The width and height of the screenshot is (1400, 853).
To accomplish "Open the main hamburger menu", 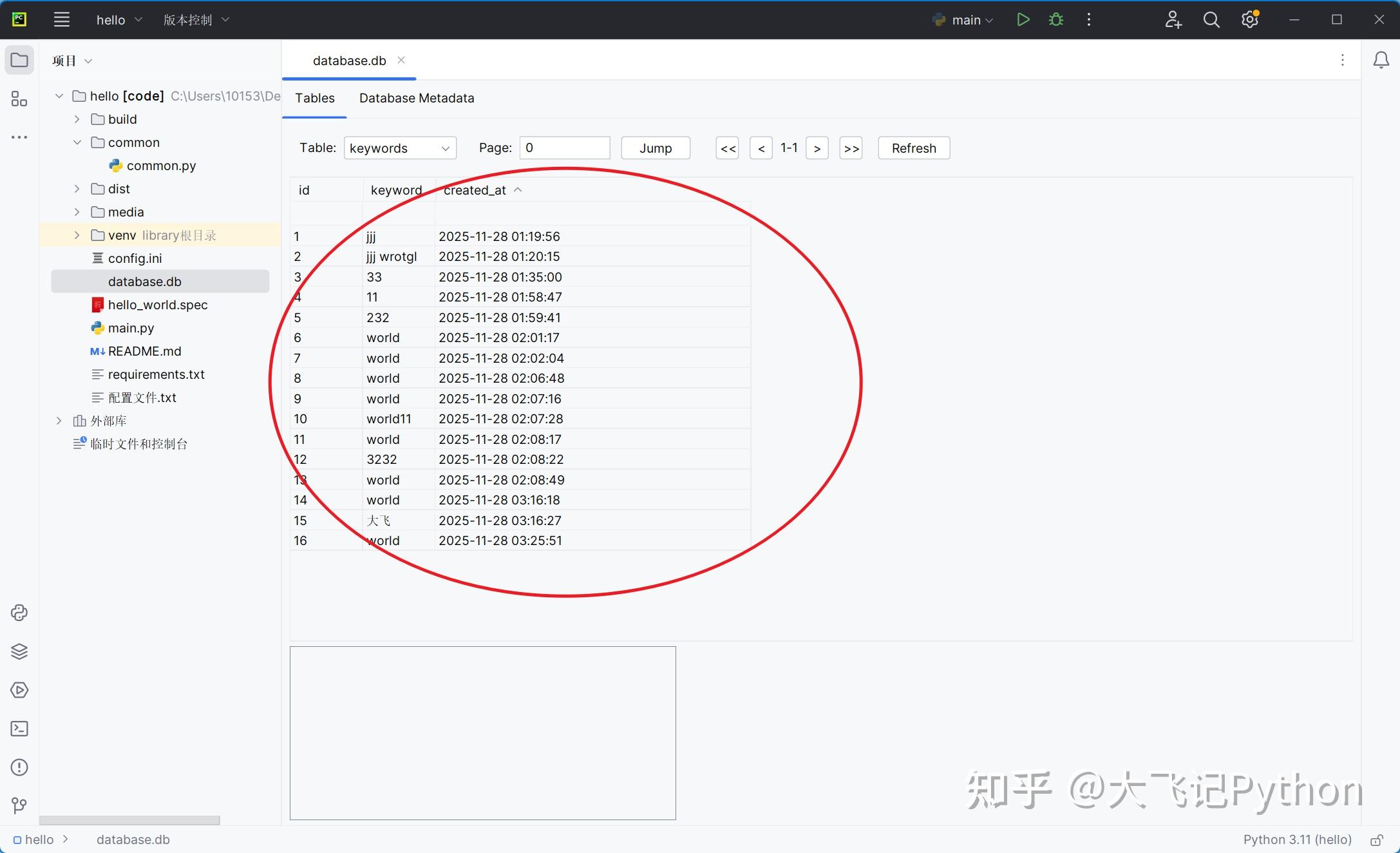I will (61, 19).
